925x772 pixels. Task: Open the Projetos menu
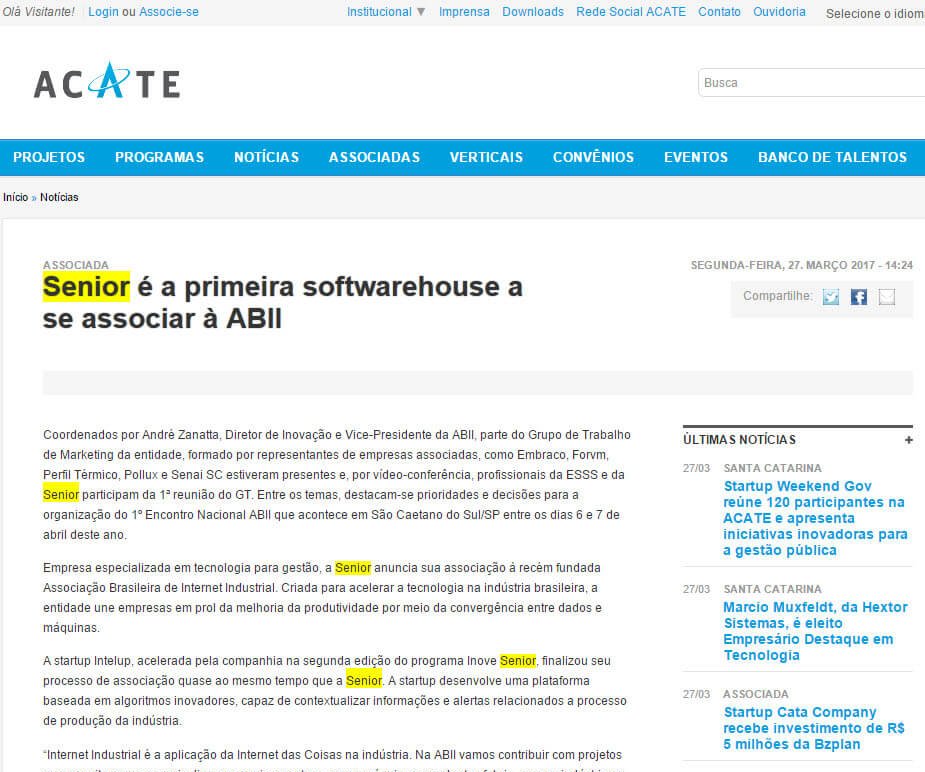pyautogui.click(x=49, y=157)
